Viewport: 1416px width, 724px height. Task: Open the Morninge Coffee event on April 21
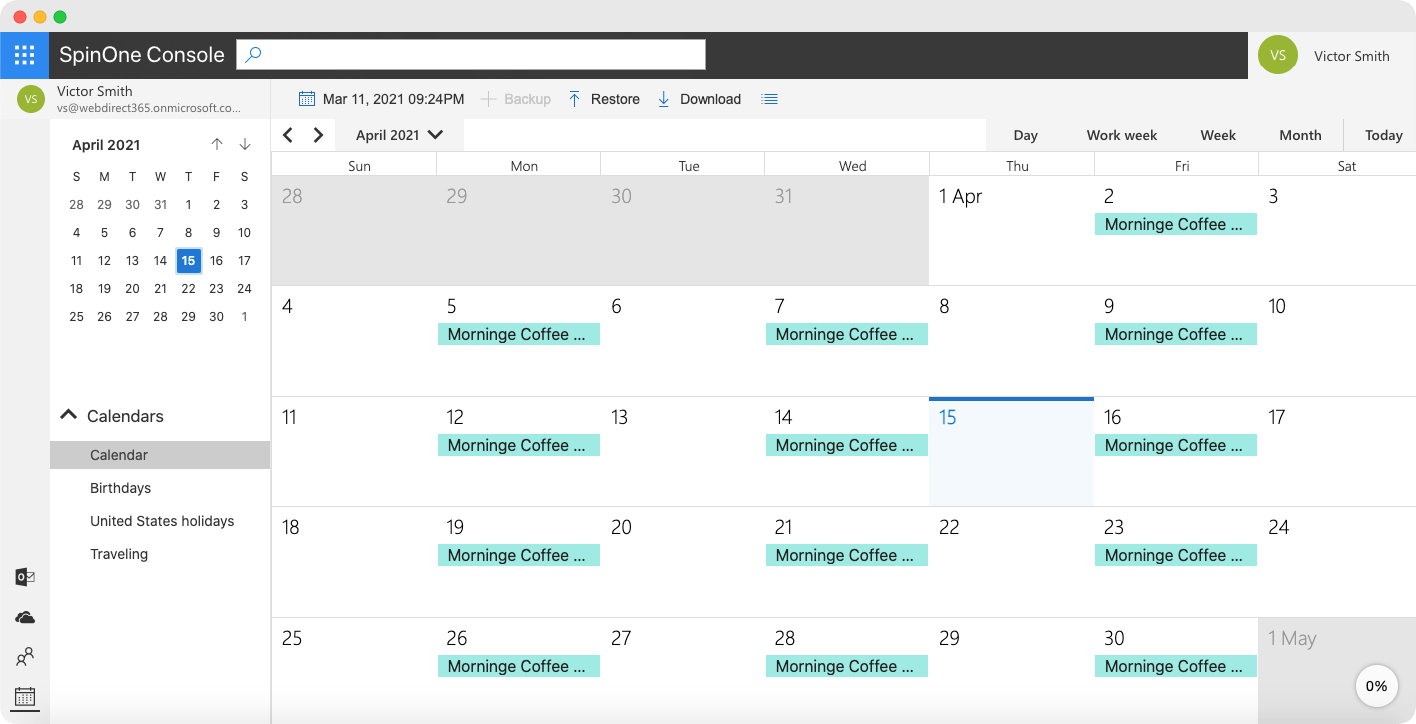[847, 556]
